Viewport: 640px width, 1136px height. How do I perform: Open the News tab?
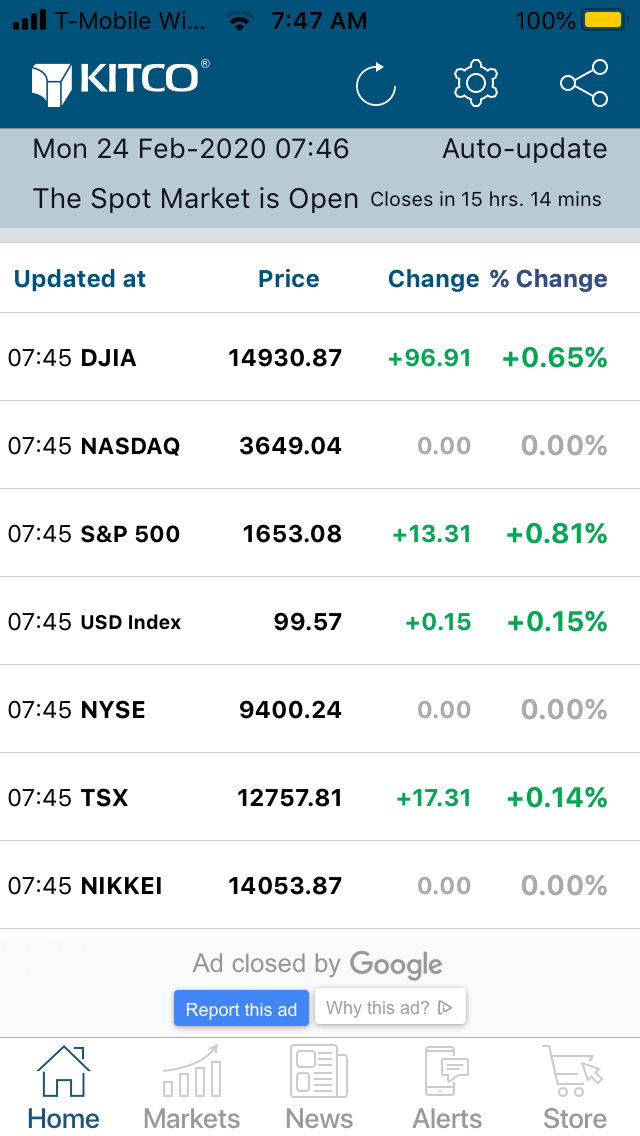point(319,1087)
